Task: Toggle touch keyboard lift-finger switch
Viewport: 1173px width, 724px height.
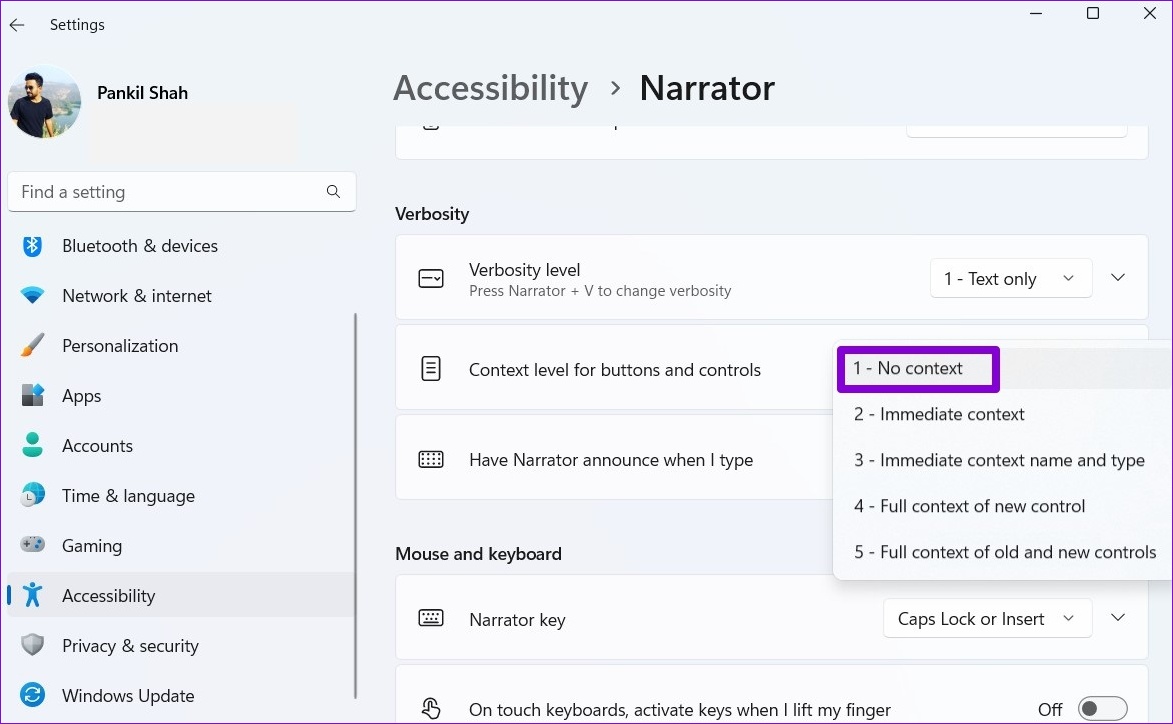Action: (x=1102, y=709)
